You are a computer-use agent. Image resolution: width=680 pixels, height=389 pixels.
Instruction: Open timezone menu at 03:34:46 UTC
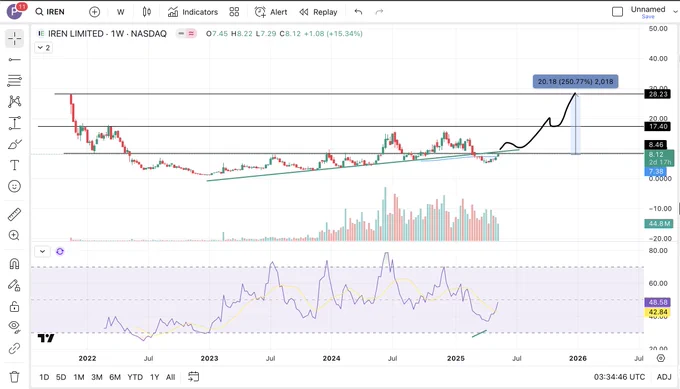(x=619, y=377)
